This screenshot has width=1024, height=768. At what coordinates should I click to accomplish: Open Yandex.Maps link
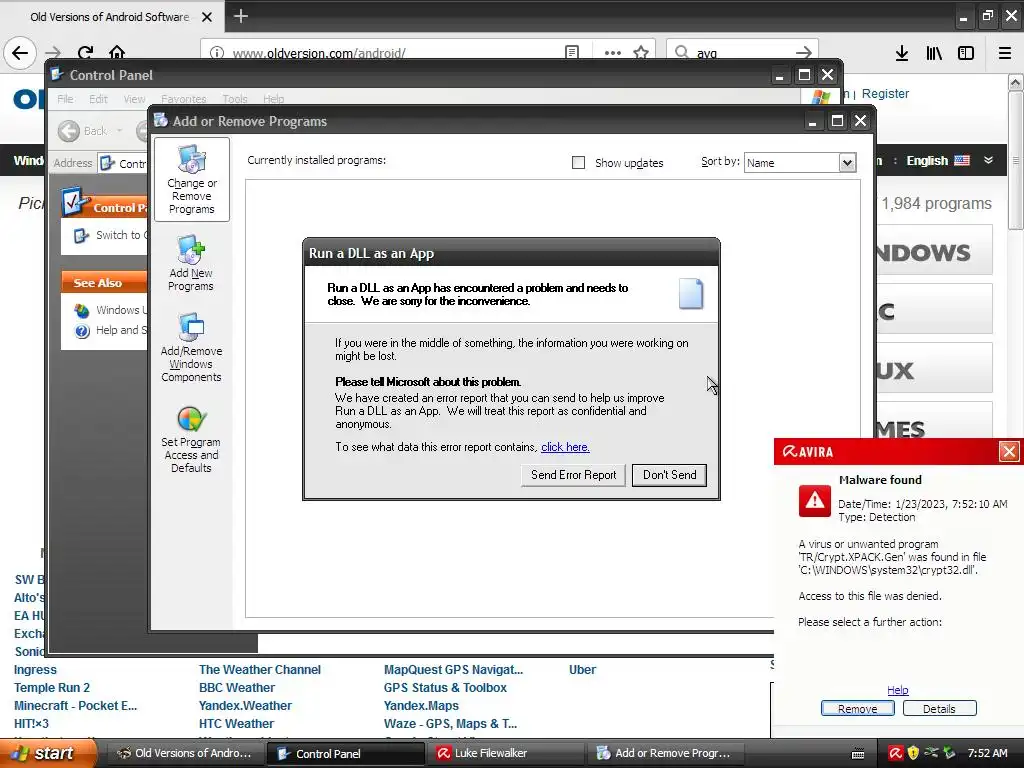[421, 706]
